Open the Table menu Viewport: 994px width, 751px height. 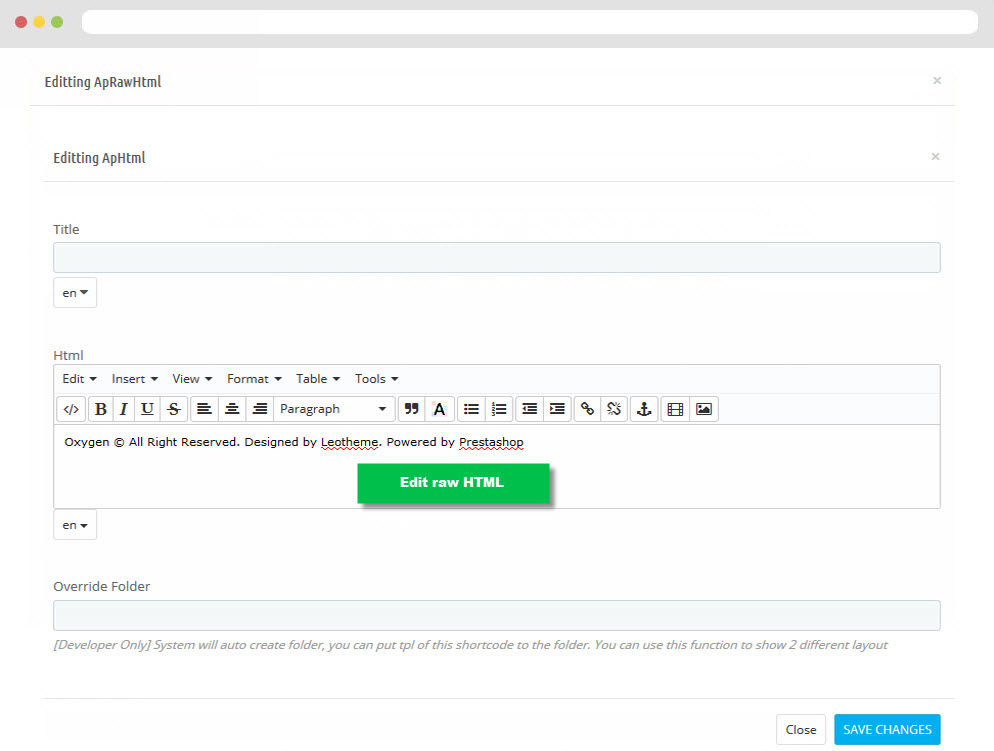click(318, 379)
